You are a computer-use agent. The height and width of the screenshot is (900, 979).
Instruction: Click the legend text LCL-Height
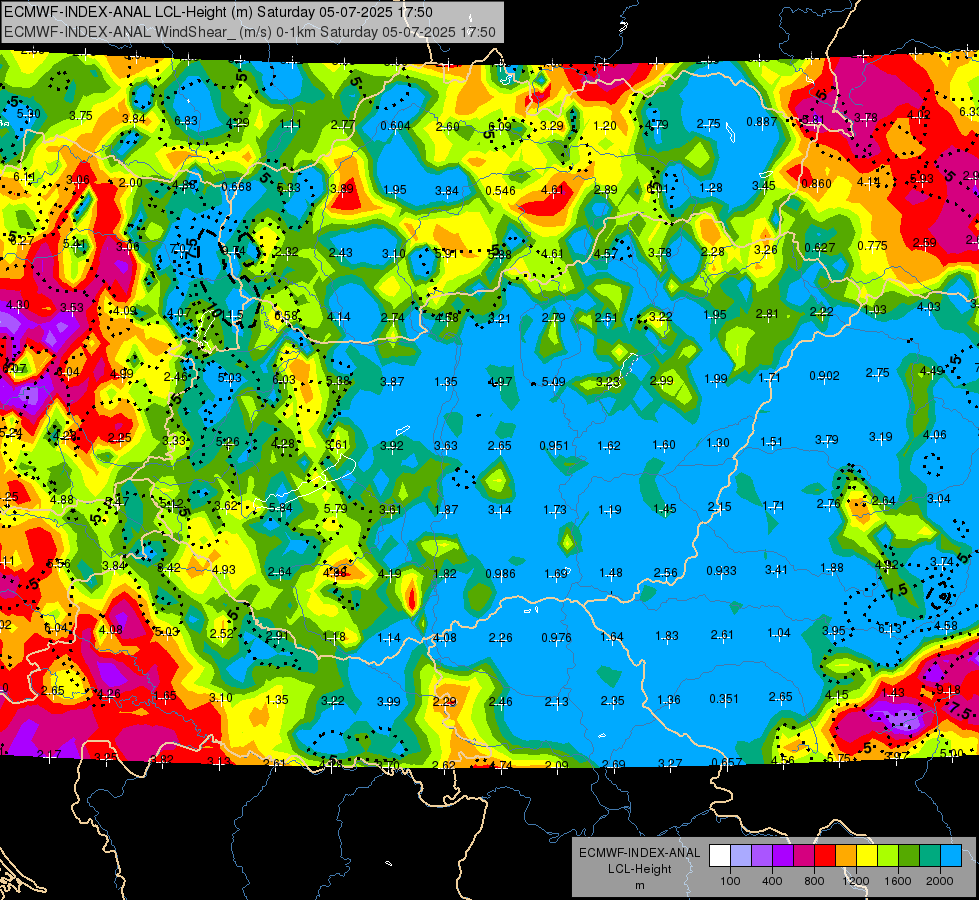tap(639, 869)
